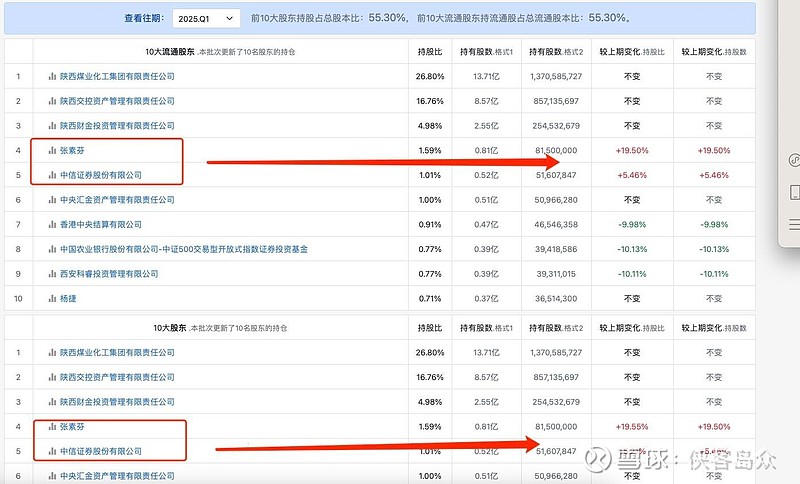This screenshot has height=484, width=800.
Task: Select 26.80% cell in 10大流通股东 table
Action: [x=430, y=77]
